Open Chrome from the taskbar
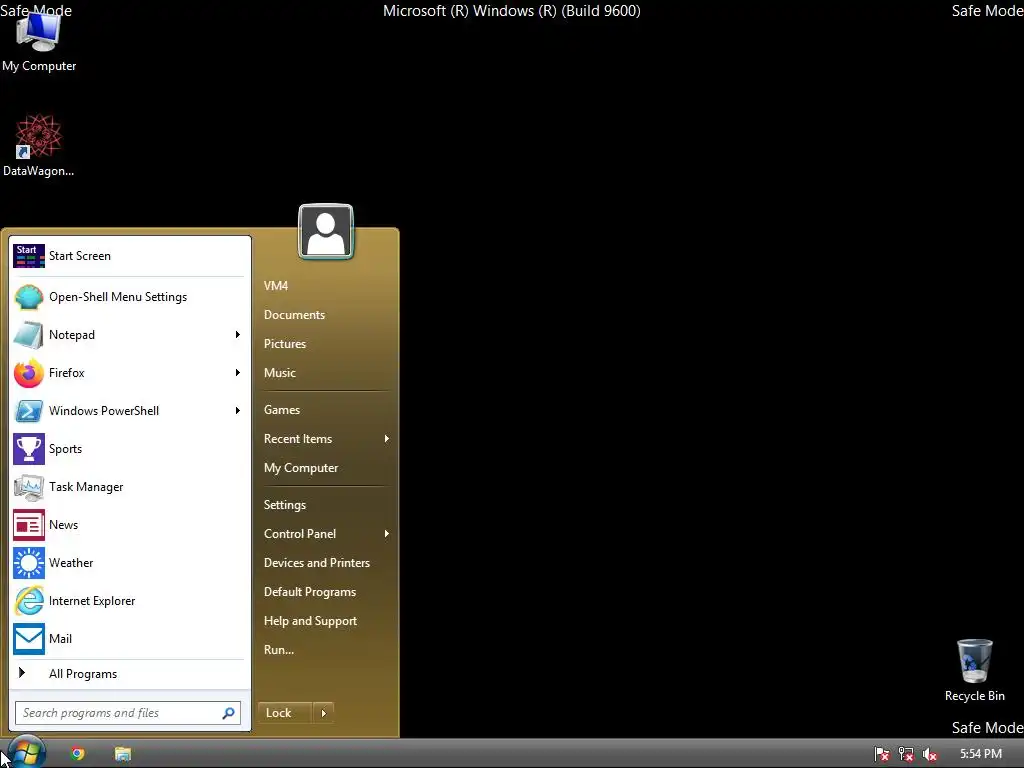 [x=78, y=754]
